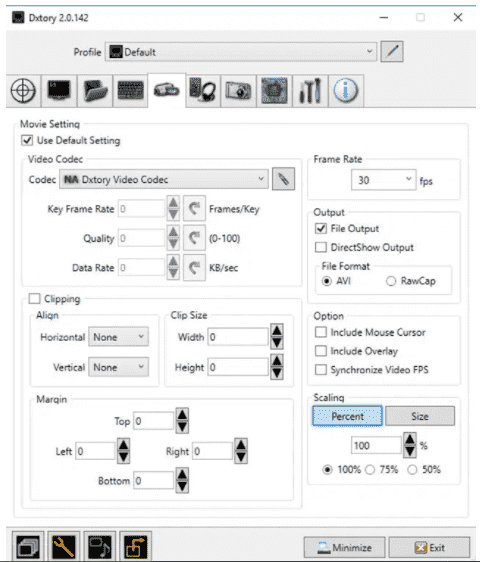Open the Tools tab with screwdriver icon
Screen dimensions: 480x562
point(310,91)
